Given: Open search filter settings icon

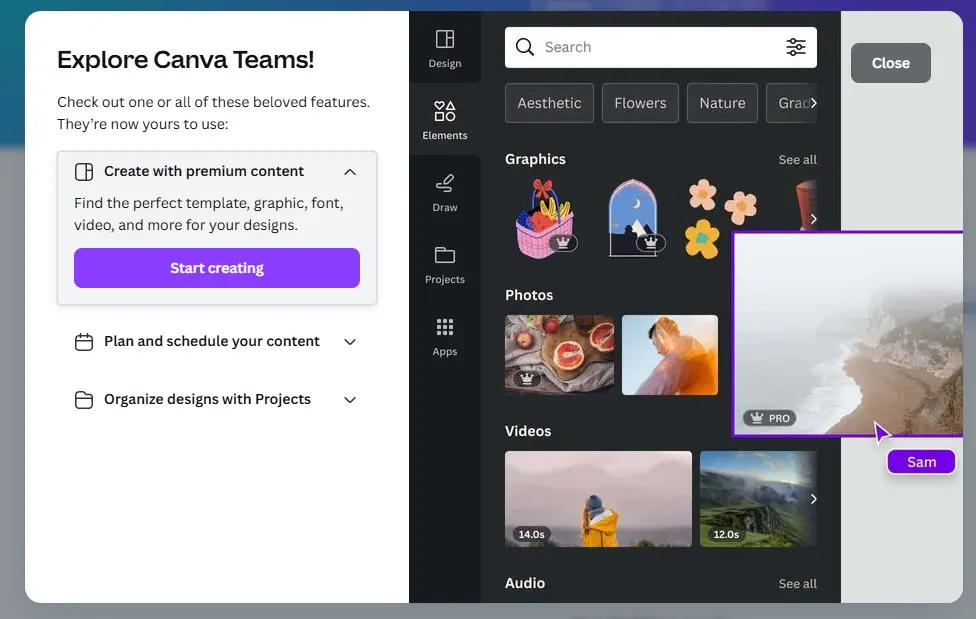Looking at the screenshot, I should point(795,47).
